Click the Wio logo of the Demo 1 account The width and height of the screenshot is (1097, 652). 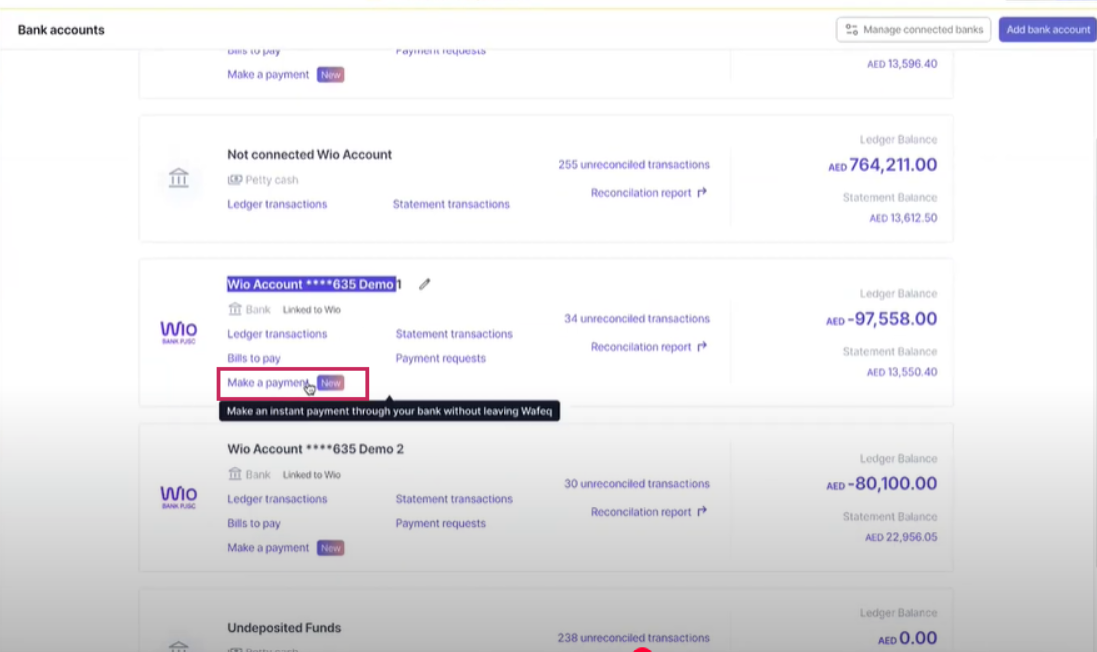178,332
